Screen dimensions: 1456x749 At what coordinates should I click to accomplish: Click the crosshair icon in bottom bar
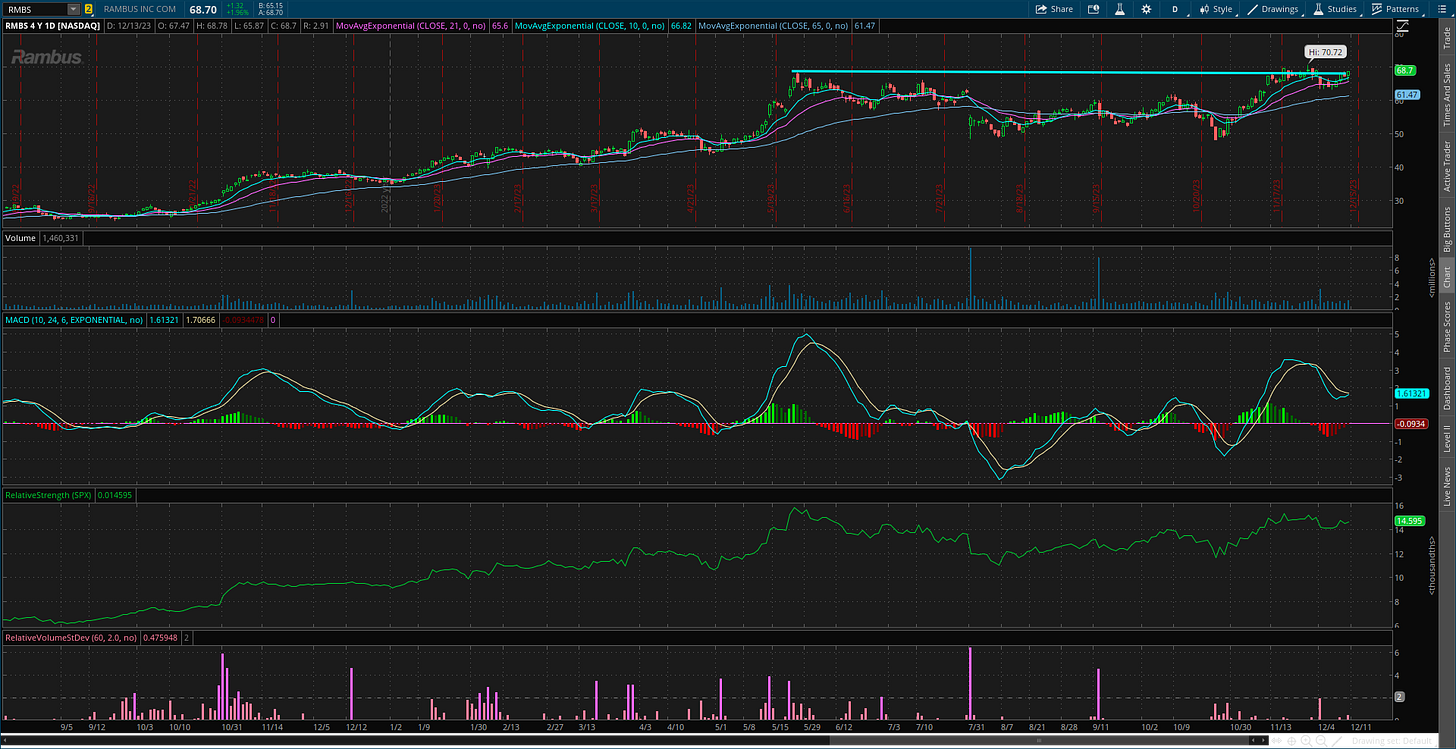pyautogui.click(x=1291, y=741)
